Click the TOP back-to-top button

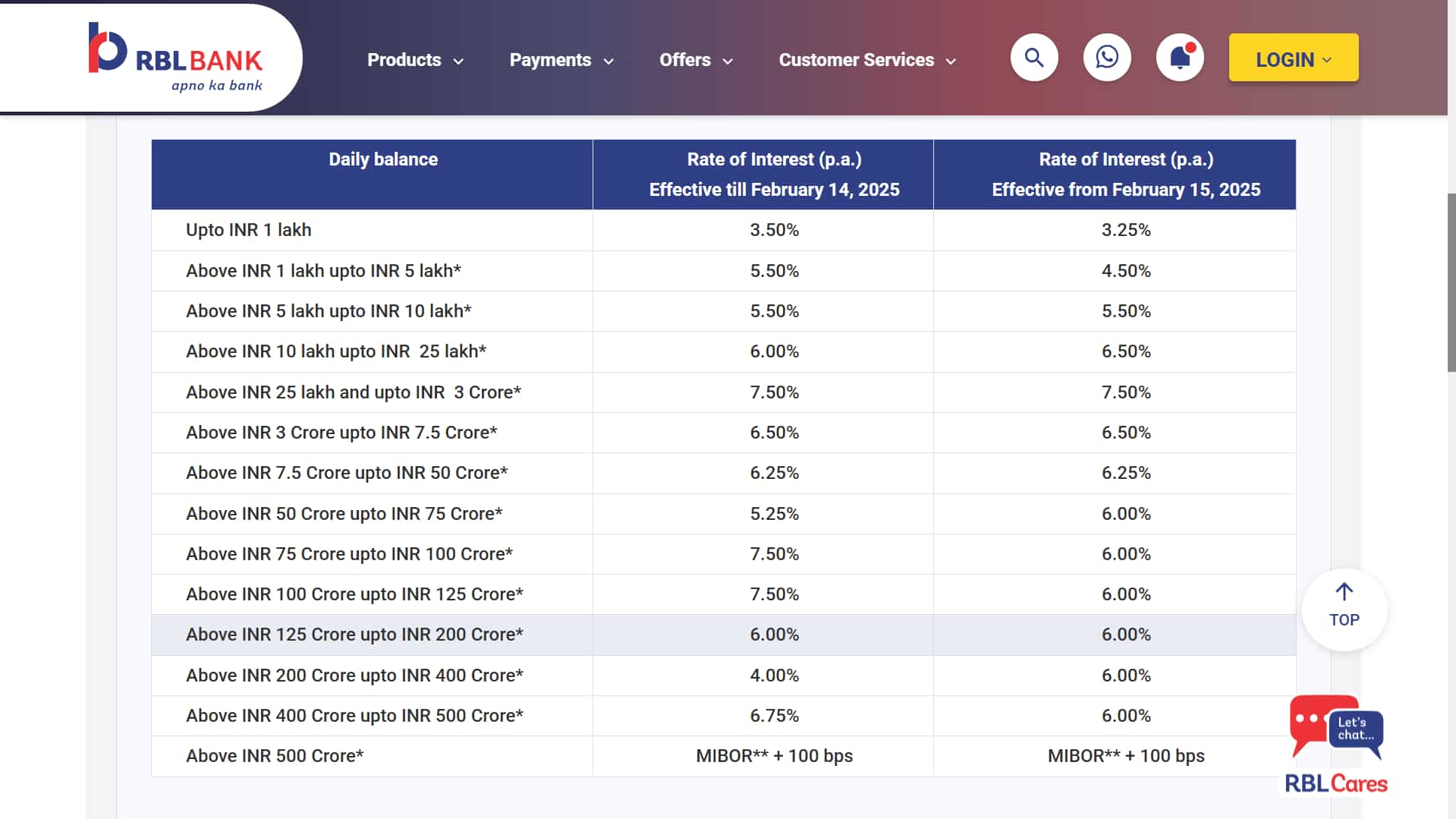click(1344, 610)
